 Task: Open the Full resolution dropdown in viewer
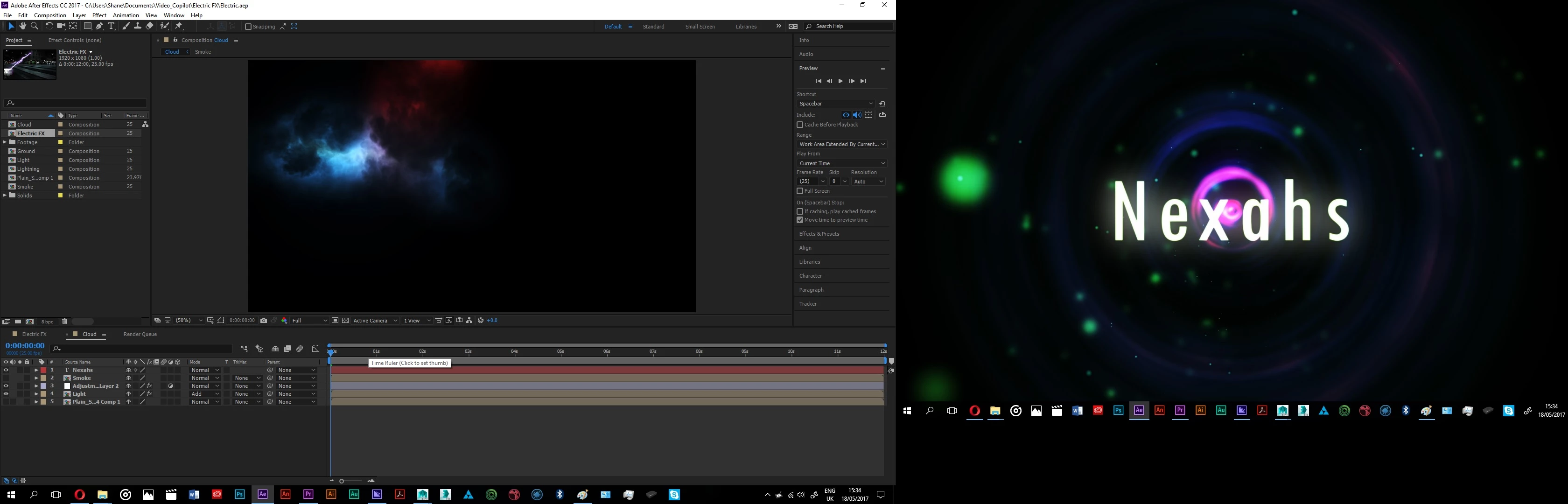coord(309,321)
